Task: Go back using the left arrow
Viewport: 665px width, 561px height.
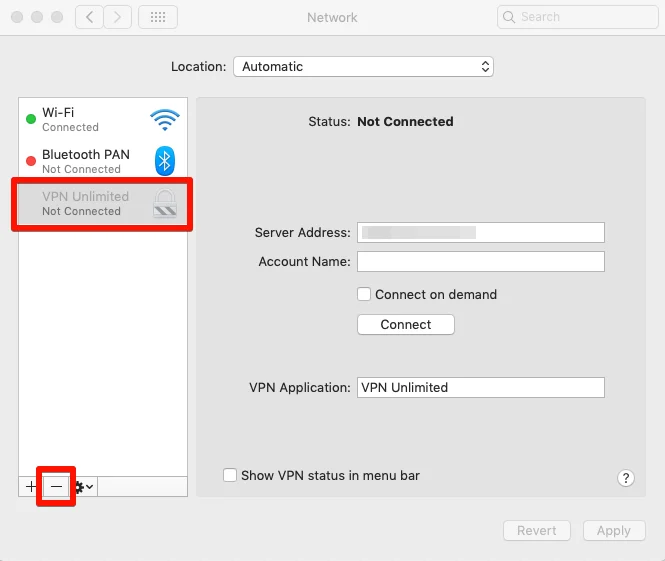Action: pos(89,17)
